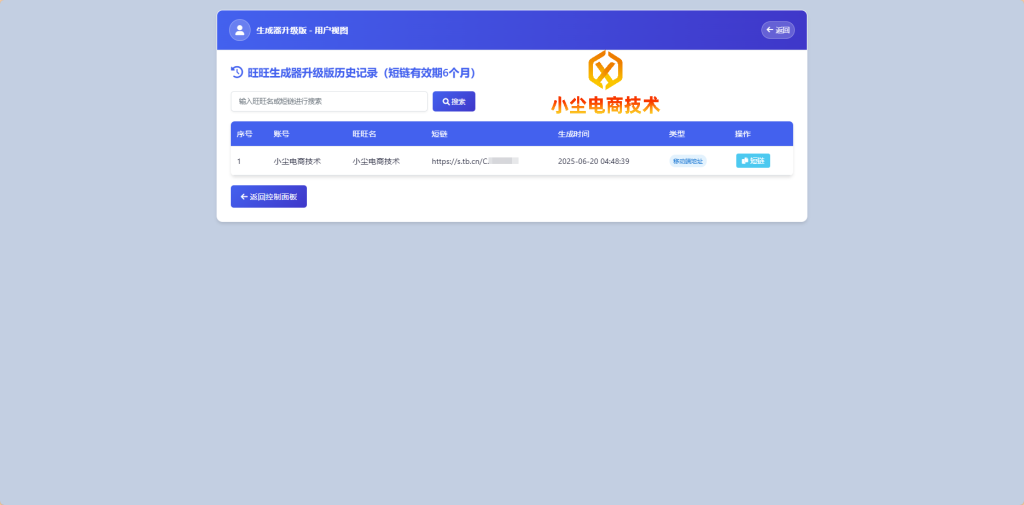Click the orange 小尘电商技术 watermark text
Viewport: 1024px width, 505px height.
click(605, 104)
